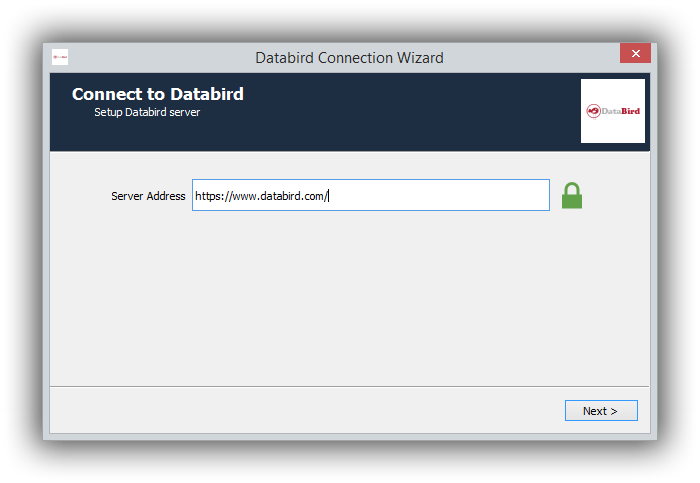Viewport: 700px width, 483px height.
Task: Close the Databird Connection Wizard window
Action: click(635, 54)
